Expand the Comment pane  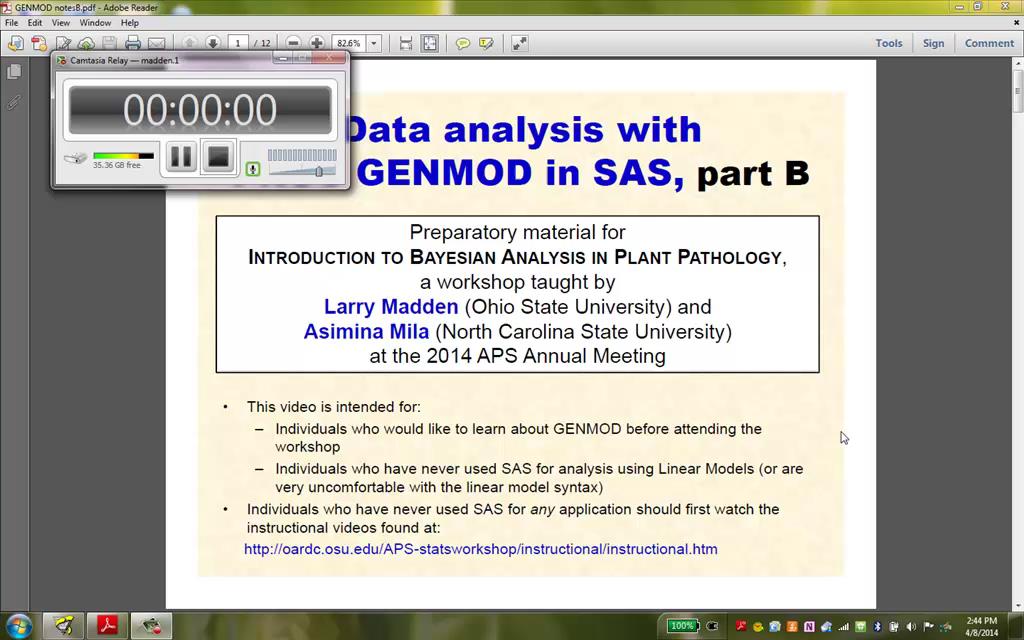(x=989, y=43)
